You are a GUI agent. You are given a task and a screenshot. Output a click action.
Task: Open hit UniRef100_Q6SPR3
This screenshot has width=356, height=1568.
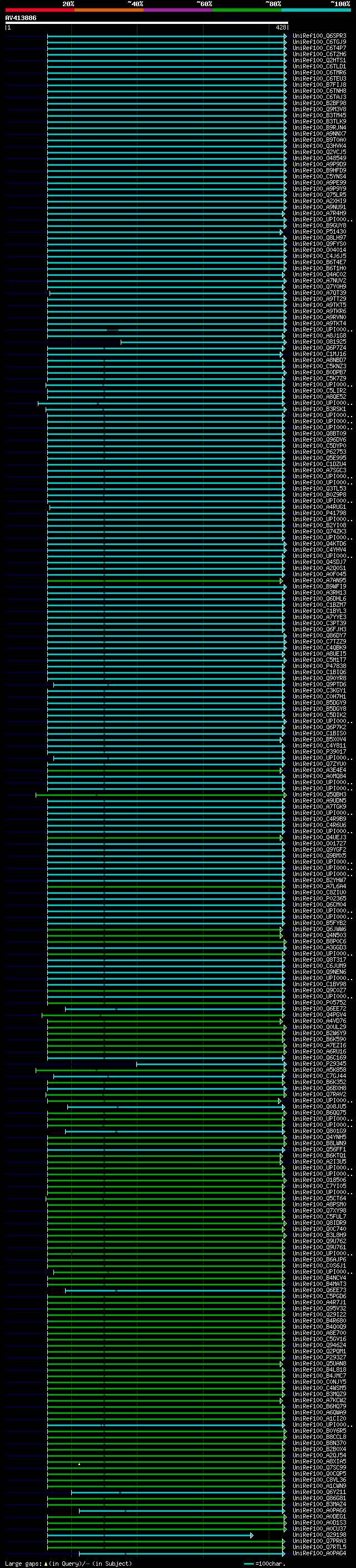319,36
